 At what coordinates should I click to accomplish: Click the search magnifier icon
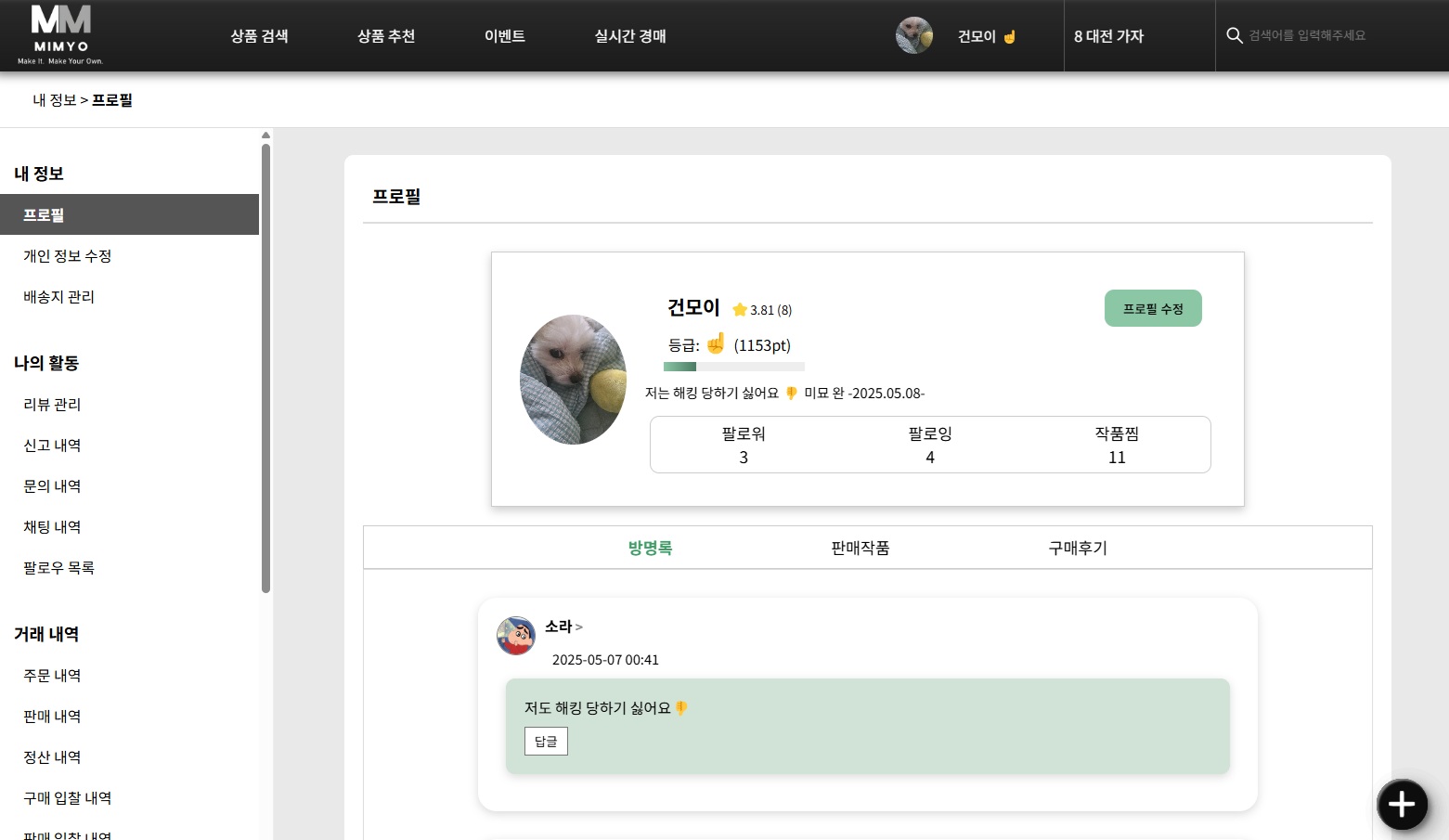coord(1235,35)
